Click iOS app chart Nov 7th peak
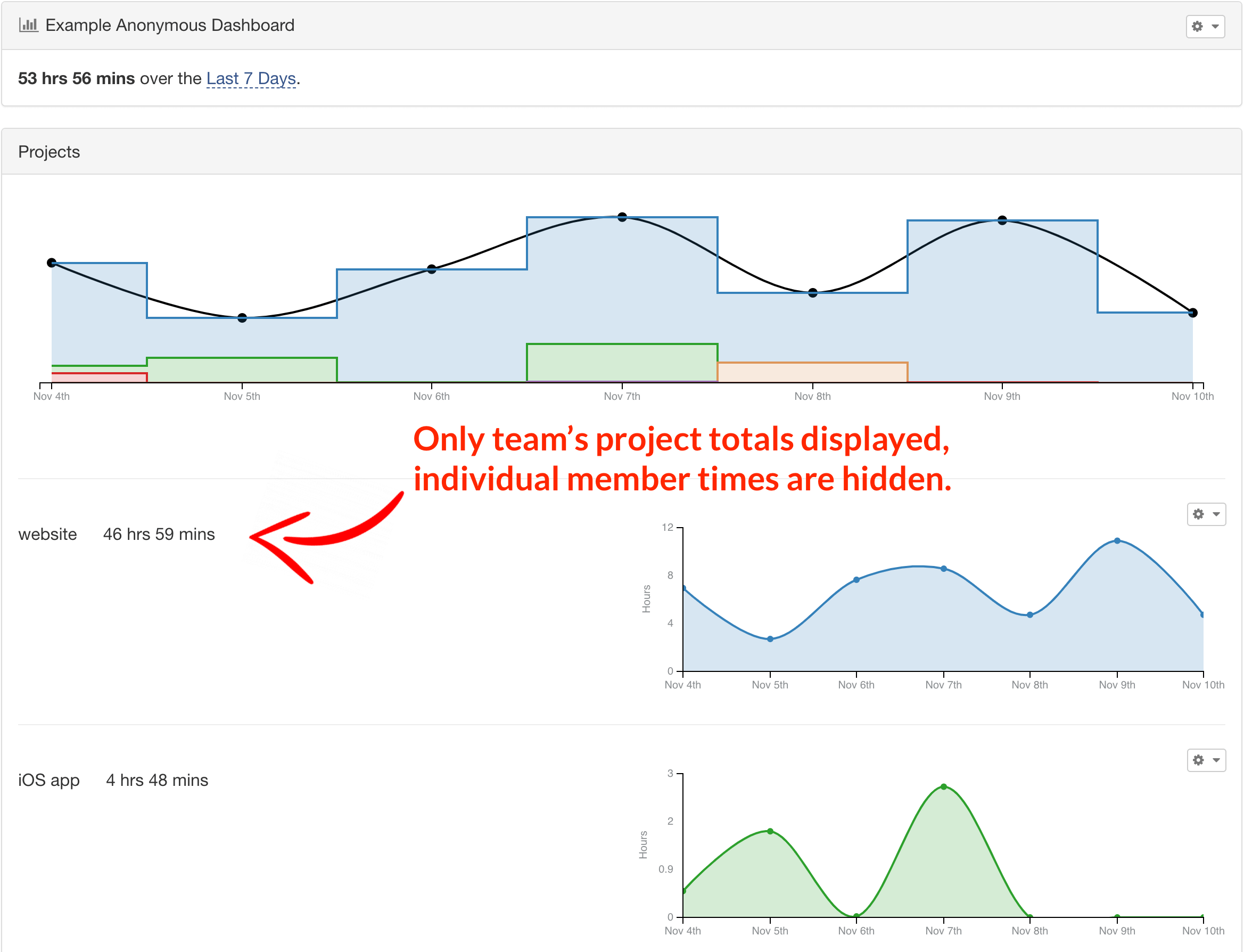The width and height of the screenshot is (1244, 952). click(943, 786)
